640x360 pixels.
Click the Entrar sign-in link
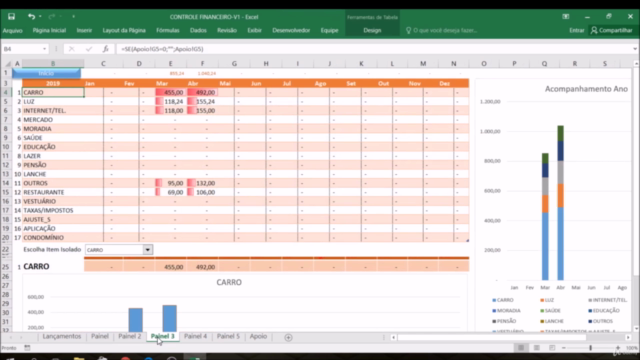pyautogui.click(x=576, y=30)
